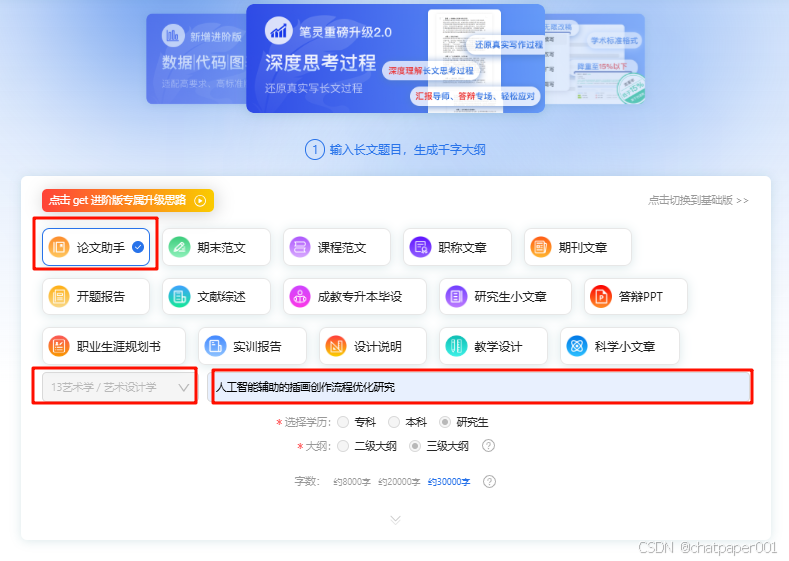Select the 约8000字 word count option
The height and width of the screenshot is (561, 789).
(x=352, y=482)
